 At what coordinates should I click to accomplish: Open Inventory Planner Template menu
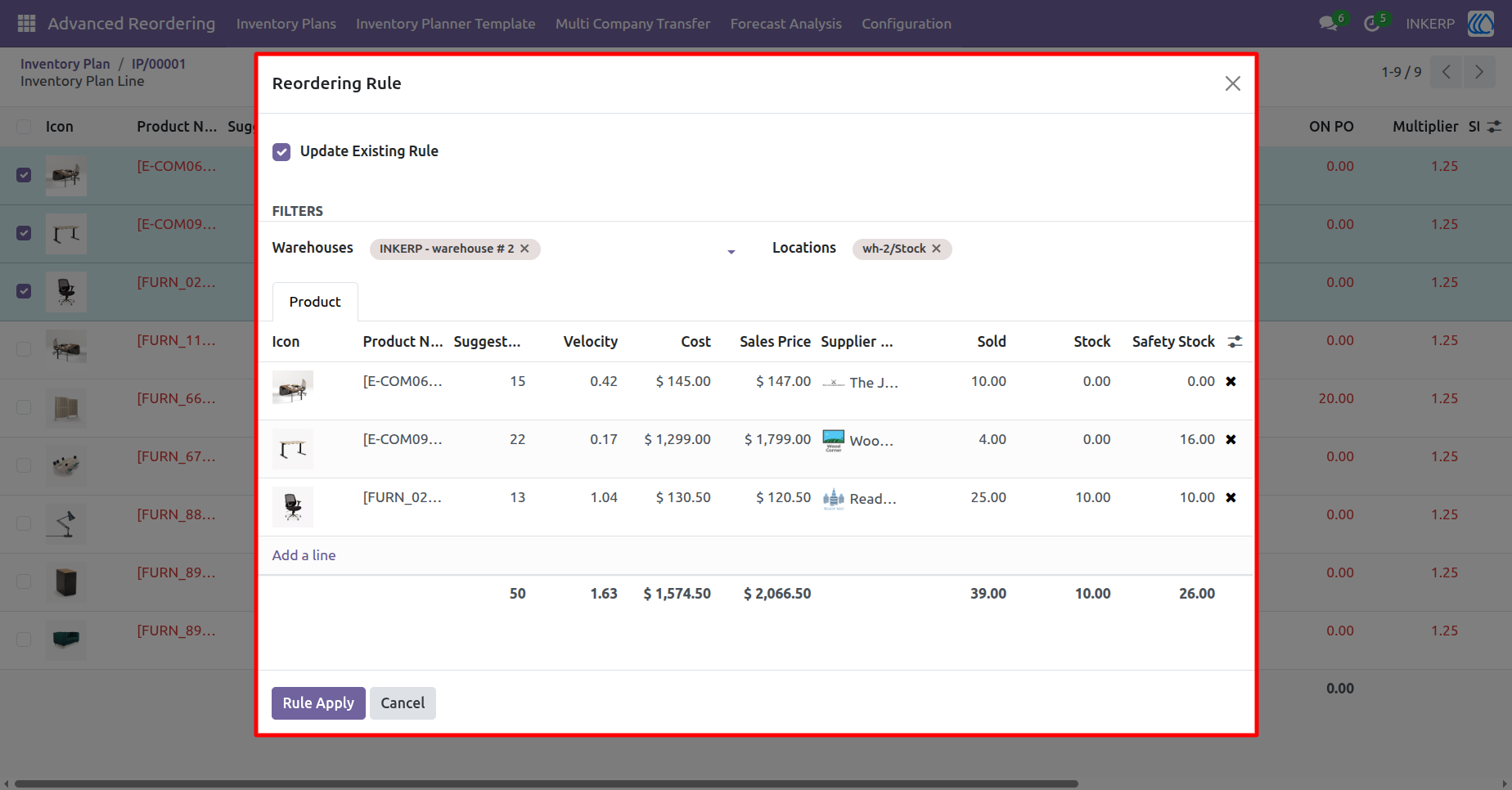point(446,24)
